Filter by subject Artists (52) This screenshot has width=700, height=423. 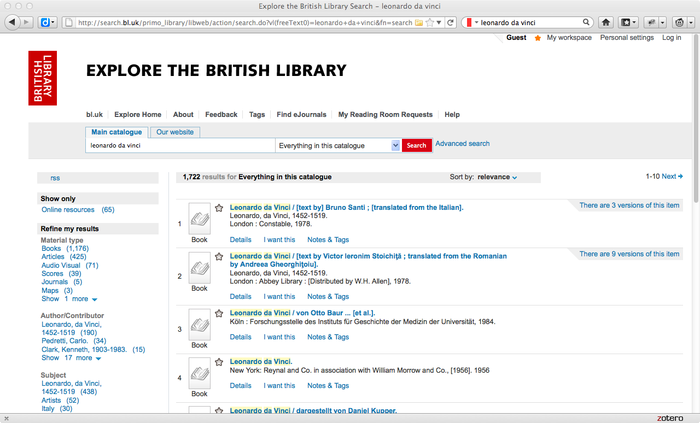[x=60, y=400]
